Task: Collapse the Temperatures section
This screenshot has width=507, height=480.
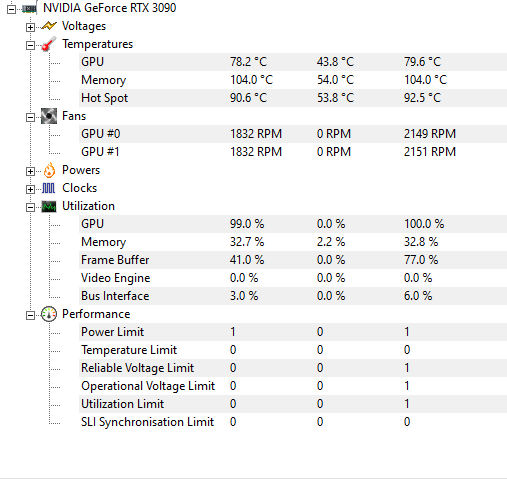Action: 30,45
